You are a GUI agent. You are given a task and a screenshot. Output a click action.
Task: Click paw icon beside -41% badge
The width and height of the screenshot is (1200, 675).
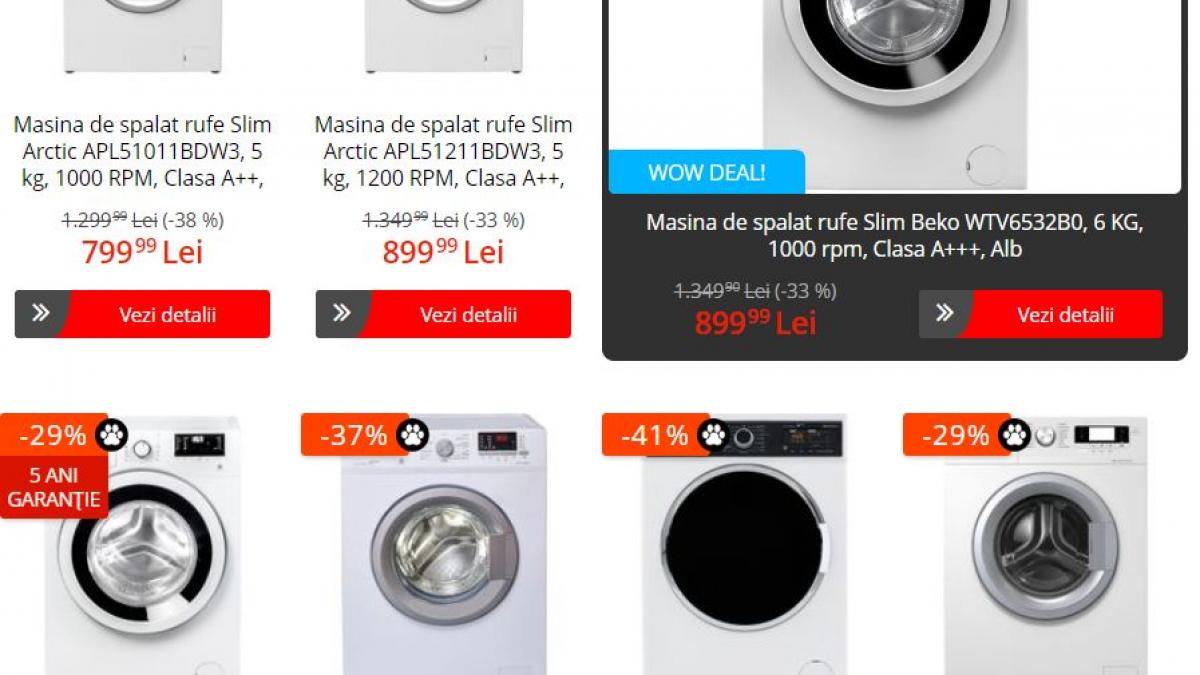click(x=714, y=435)
